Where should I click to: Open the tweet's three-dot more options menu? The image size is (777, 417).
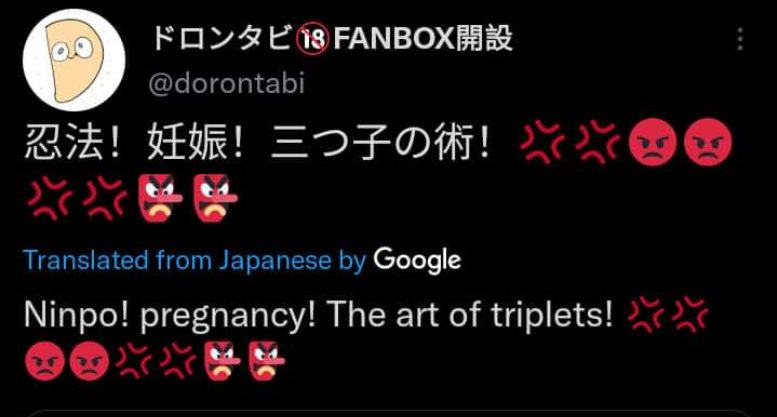(x=740, y=39)
